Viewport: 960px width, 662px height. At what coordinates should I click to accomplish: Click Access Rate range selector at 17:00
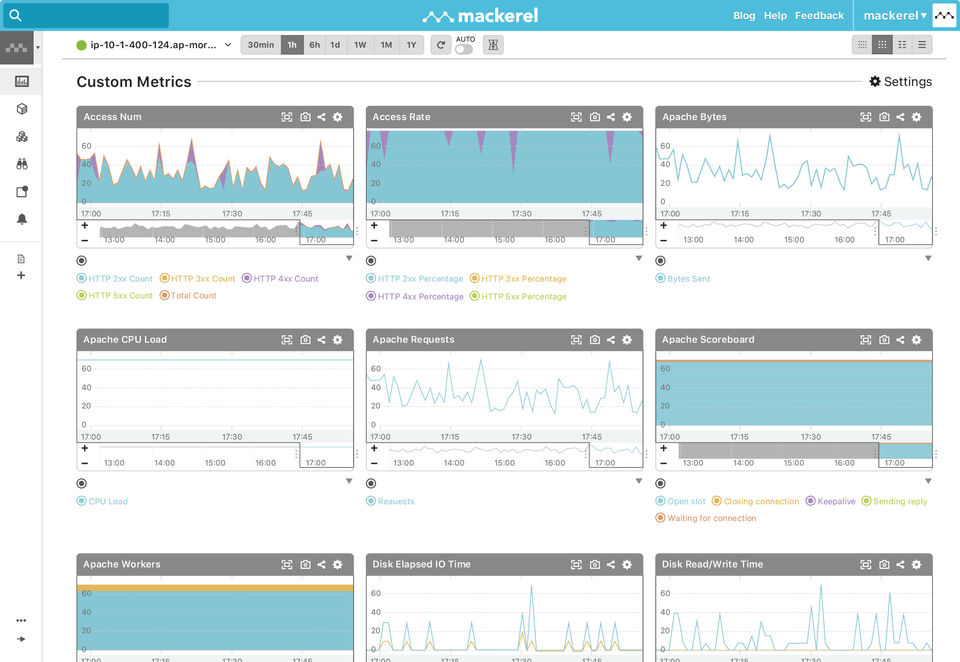tap(616, 233)
